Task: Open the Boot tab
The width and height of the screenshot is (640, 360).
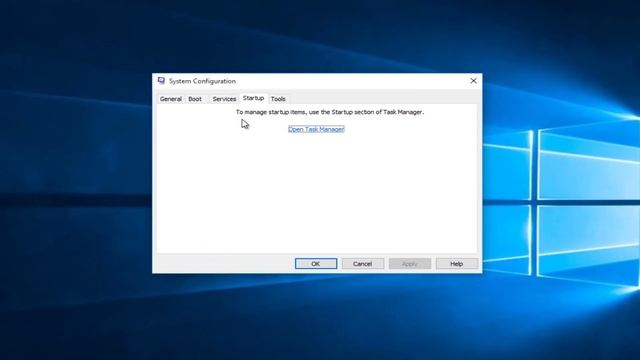Action: click(x=195, y=99)
